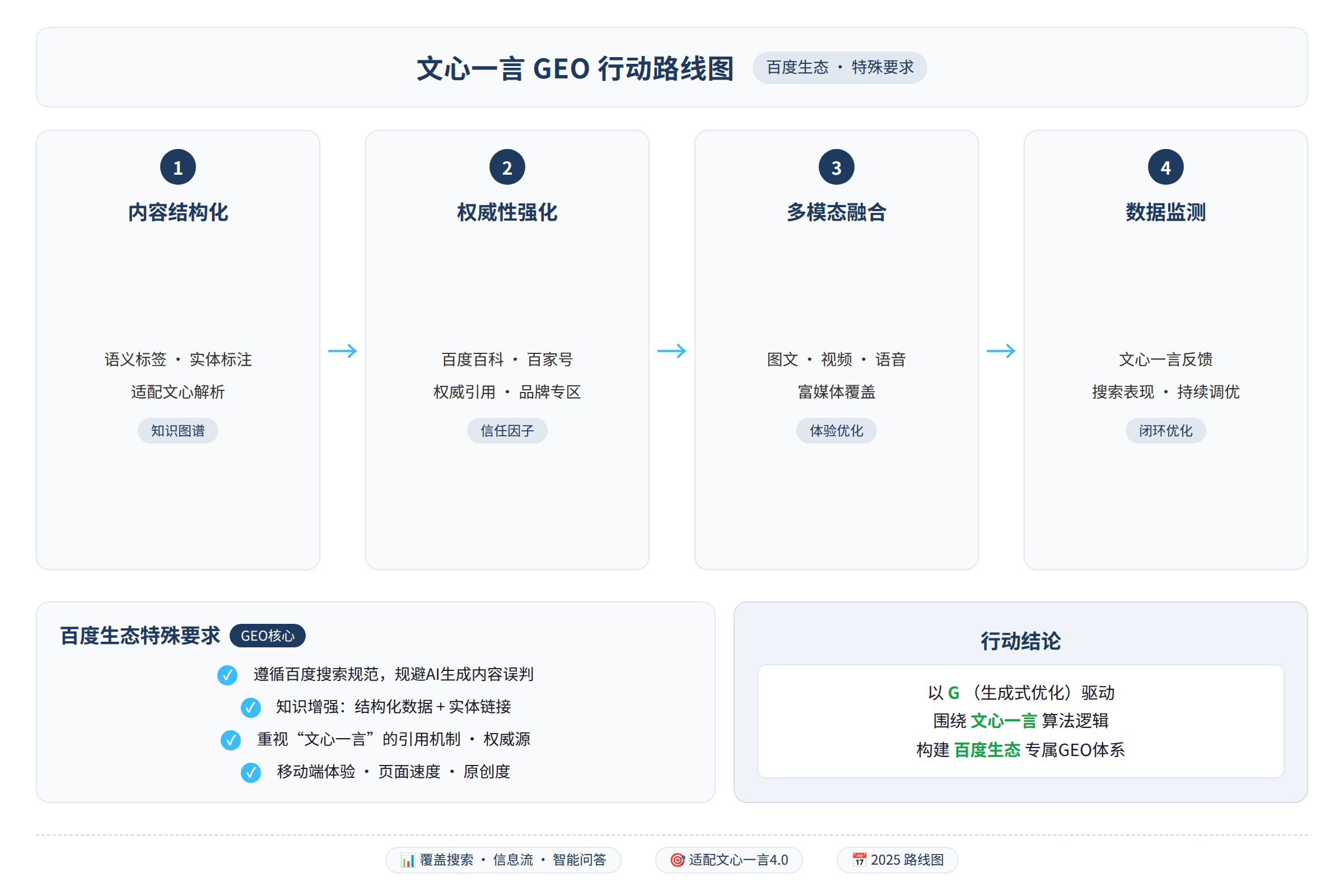Click the text 百度百科 · 百家号

(507, 360)
